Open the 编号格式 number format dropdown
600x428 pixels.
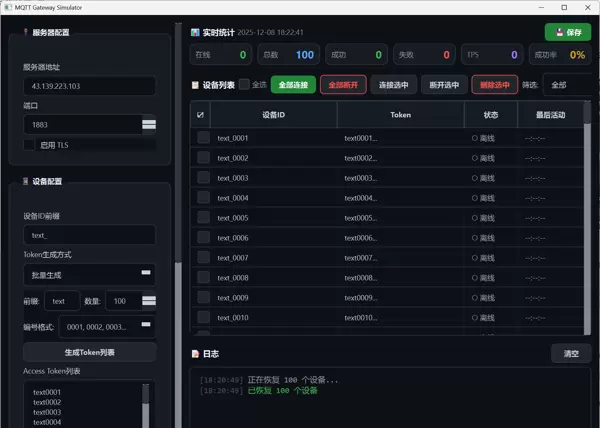(106, 326)
